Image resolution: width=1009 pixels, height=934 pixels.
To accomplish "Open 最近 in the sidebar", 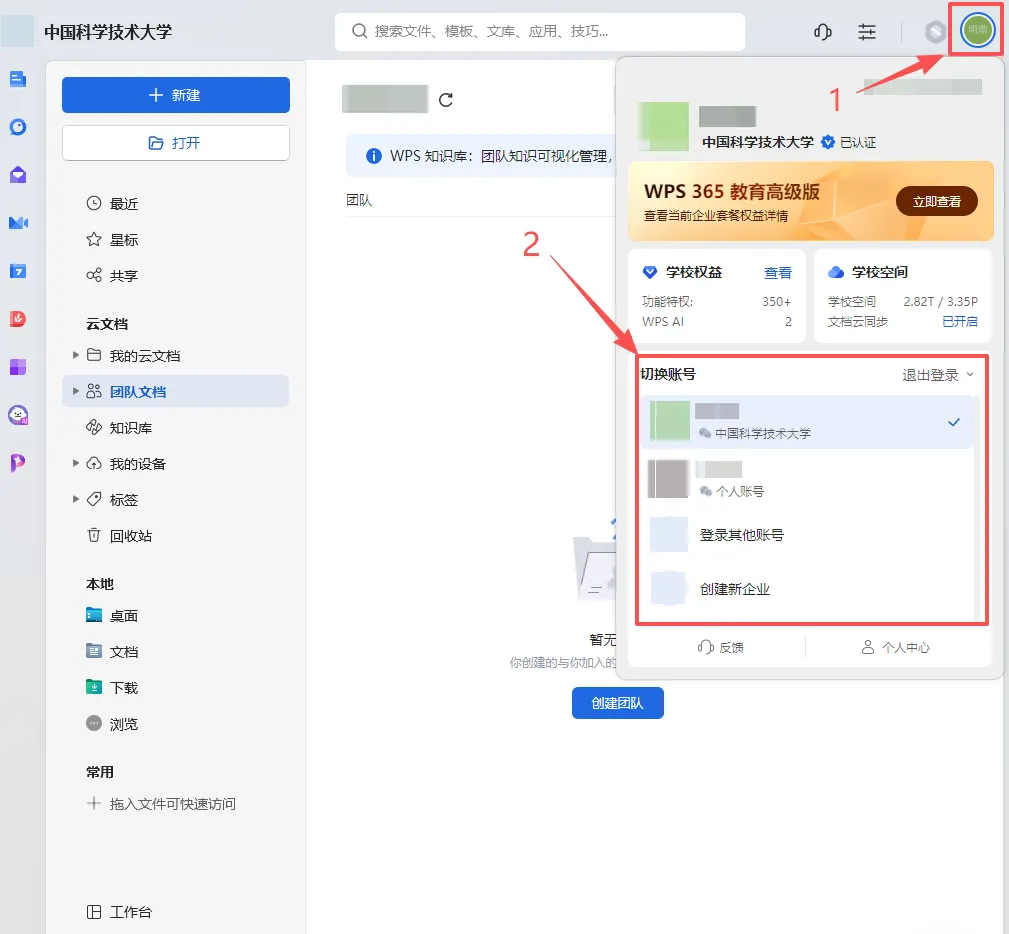I will pyautogui.click(x=176, y=203).
